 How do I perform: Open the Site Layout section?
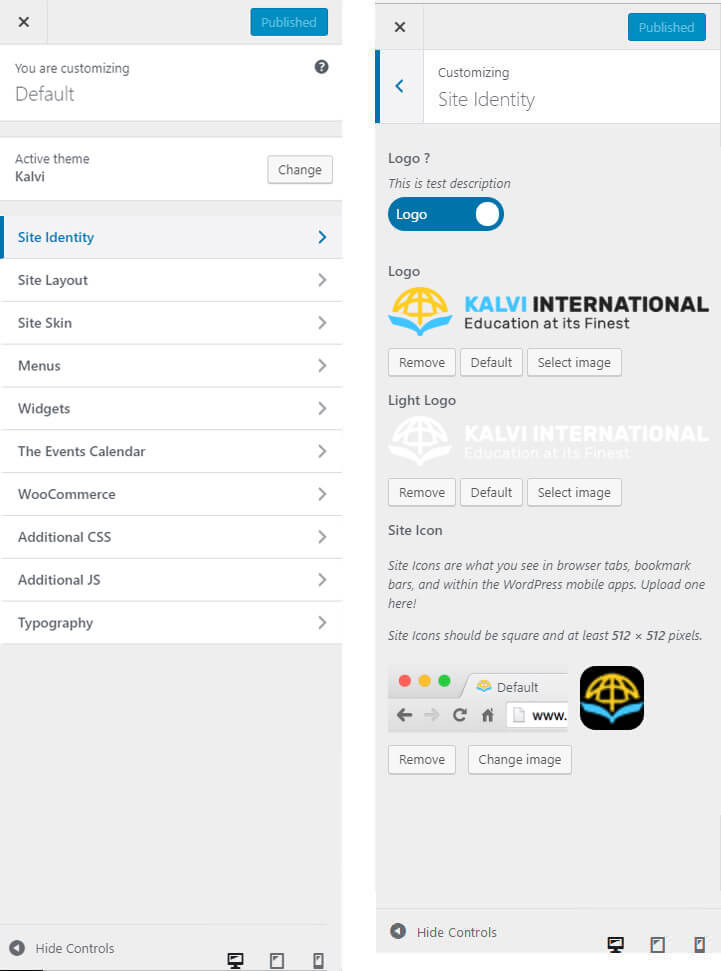point(171,280)
